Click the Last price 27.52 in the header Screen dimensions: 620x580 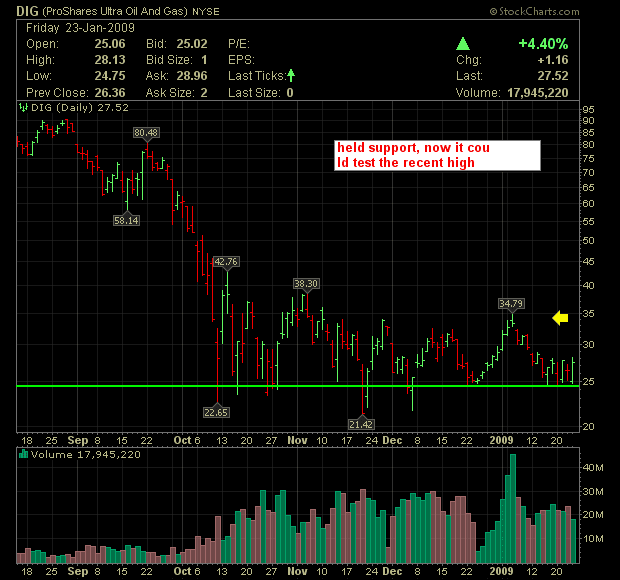[x=553, y=76]
